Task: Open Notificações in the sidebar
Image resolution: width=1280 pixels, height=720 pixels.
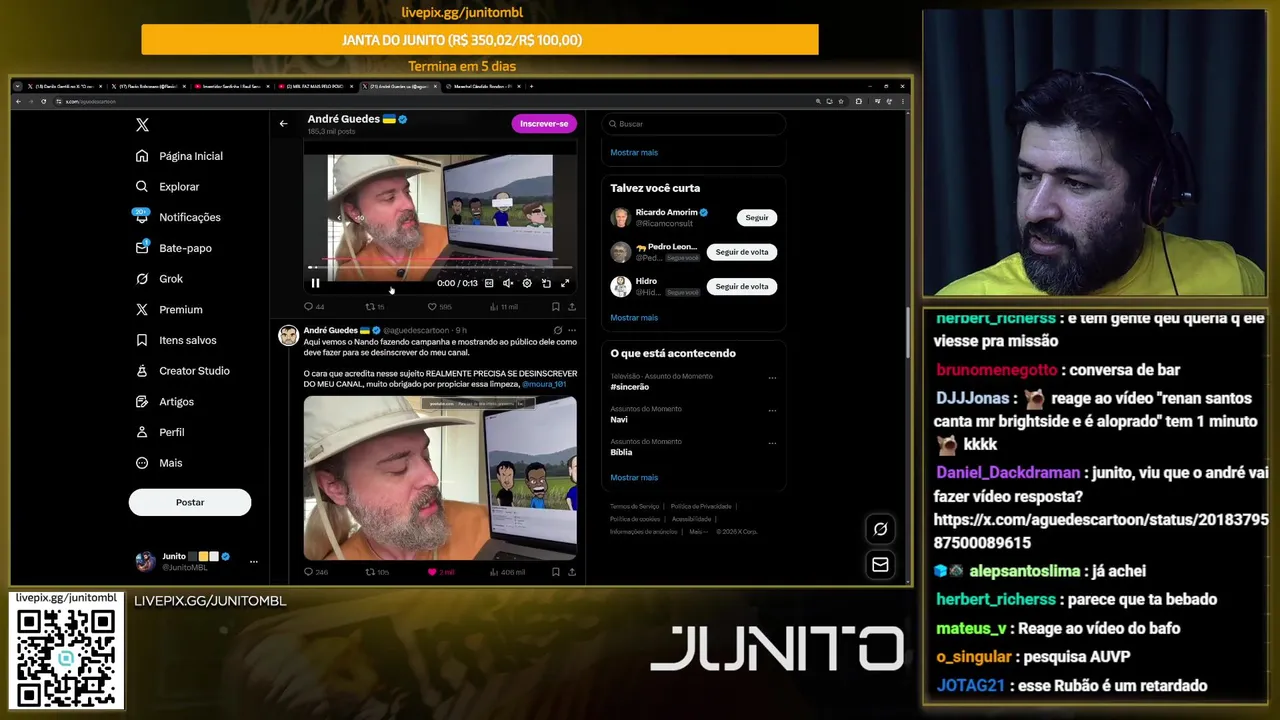Action: (x=178, y=217)
